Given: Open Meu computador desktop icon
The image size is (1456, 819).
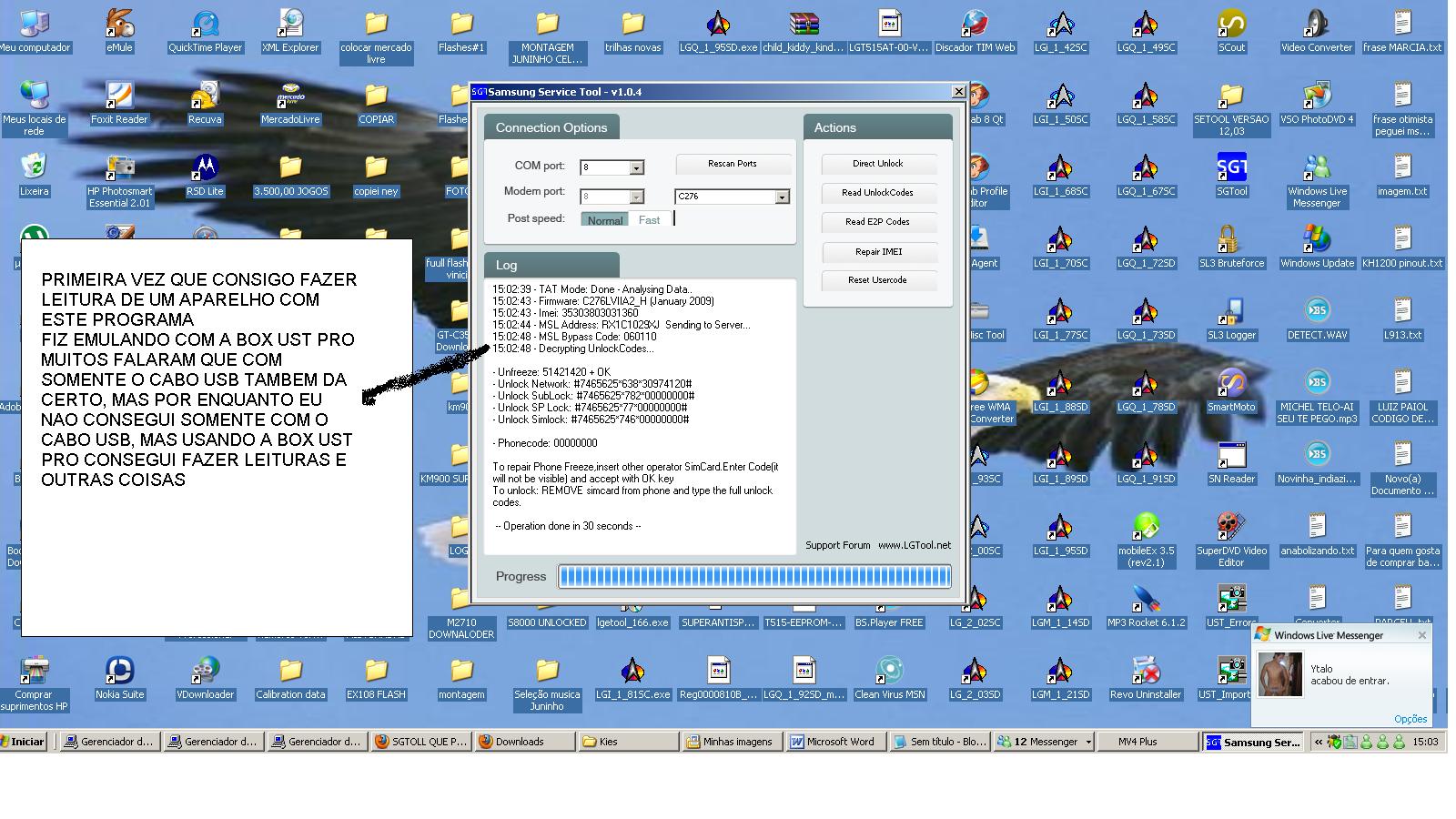Looking at the screenshot, I should pyautogui.click(x=34, y=31).
